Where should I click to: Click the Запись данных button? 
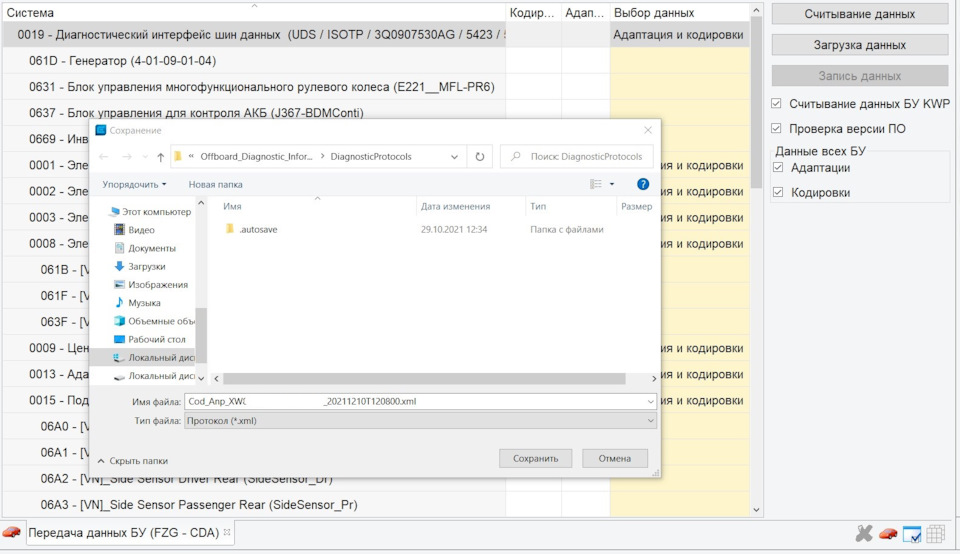click(860, 76)
